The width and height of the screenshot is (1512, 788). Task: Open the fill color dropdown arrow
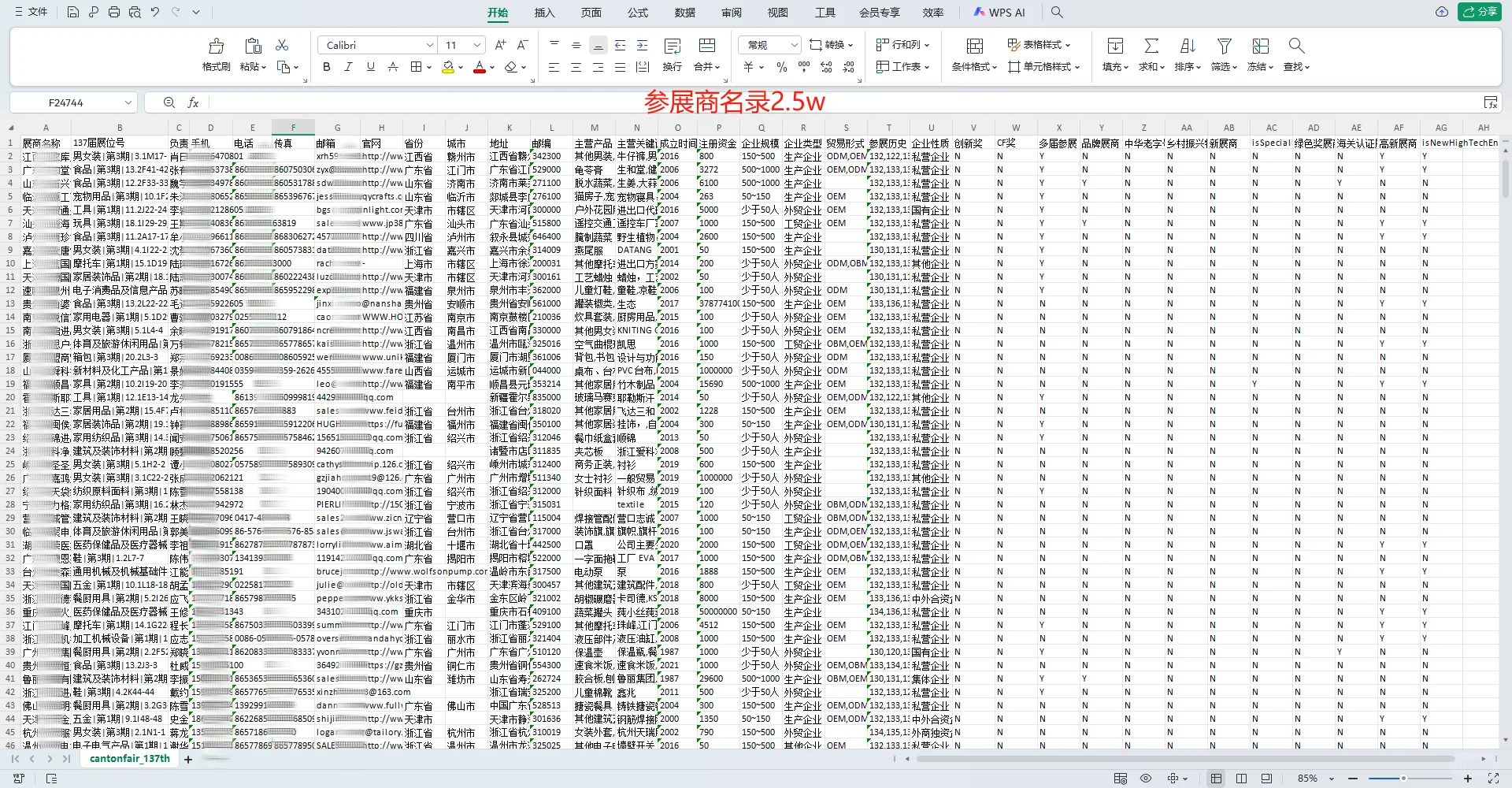(461, 67)
